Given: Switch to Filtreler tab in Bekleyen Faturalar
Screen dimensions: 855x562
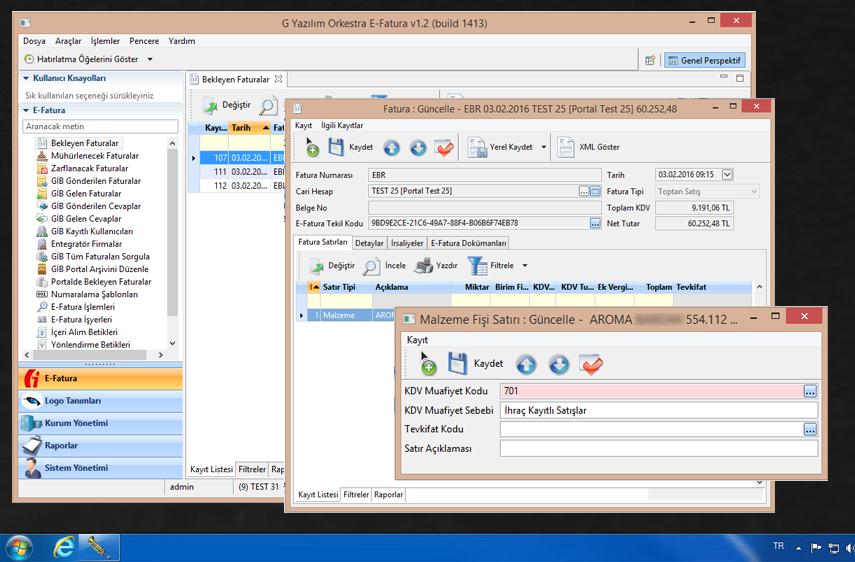Looking at the screenshot, I should [252, 469].
